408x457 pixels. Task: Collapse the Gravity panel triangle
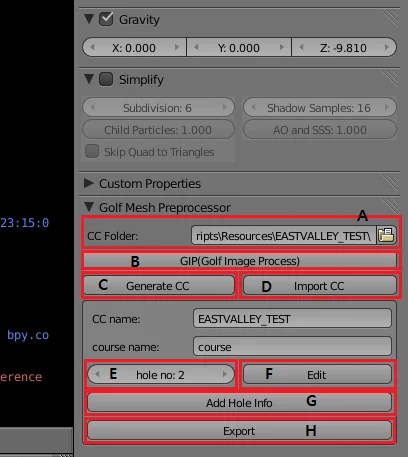pyautogui.click(x=89, y=19)
